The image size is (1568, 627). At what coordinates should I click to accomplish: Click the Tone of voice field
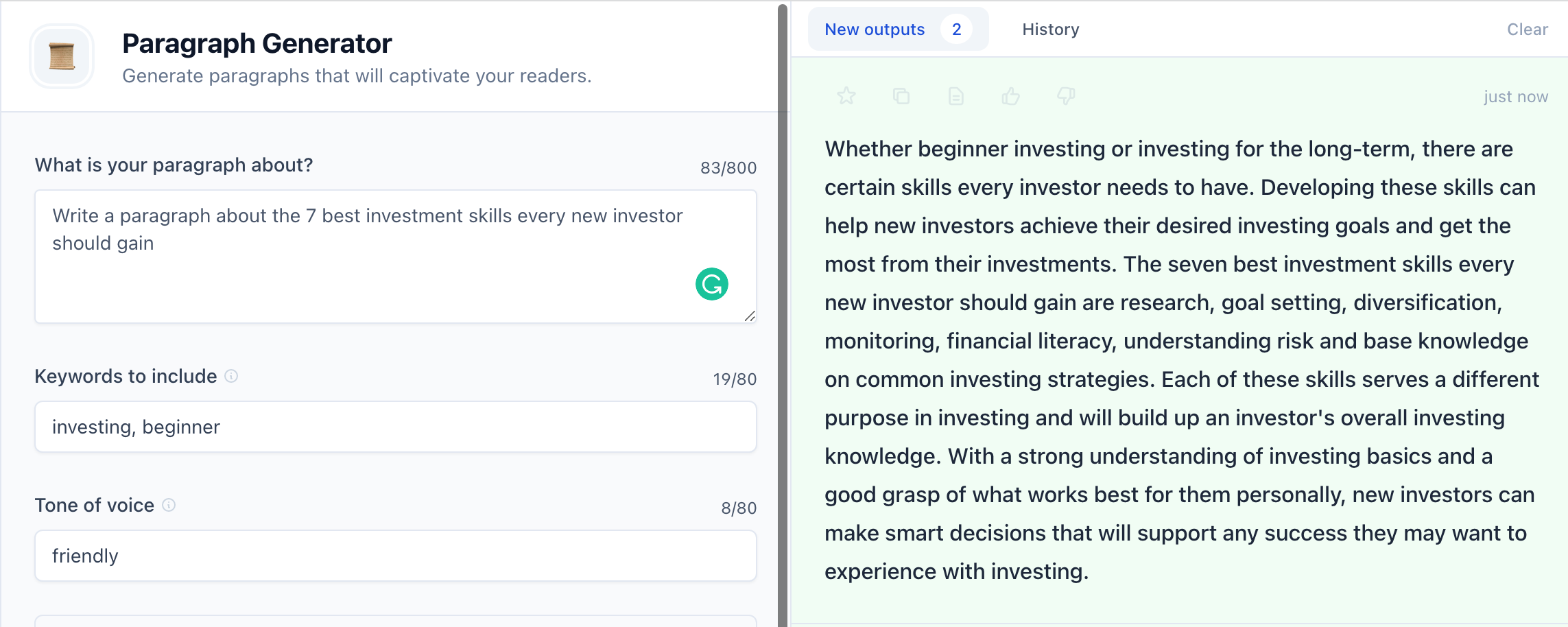click(396, 556)
